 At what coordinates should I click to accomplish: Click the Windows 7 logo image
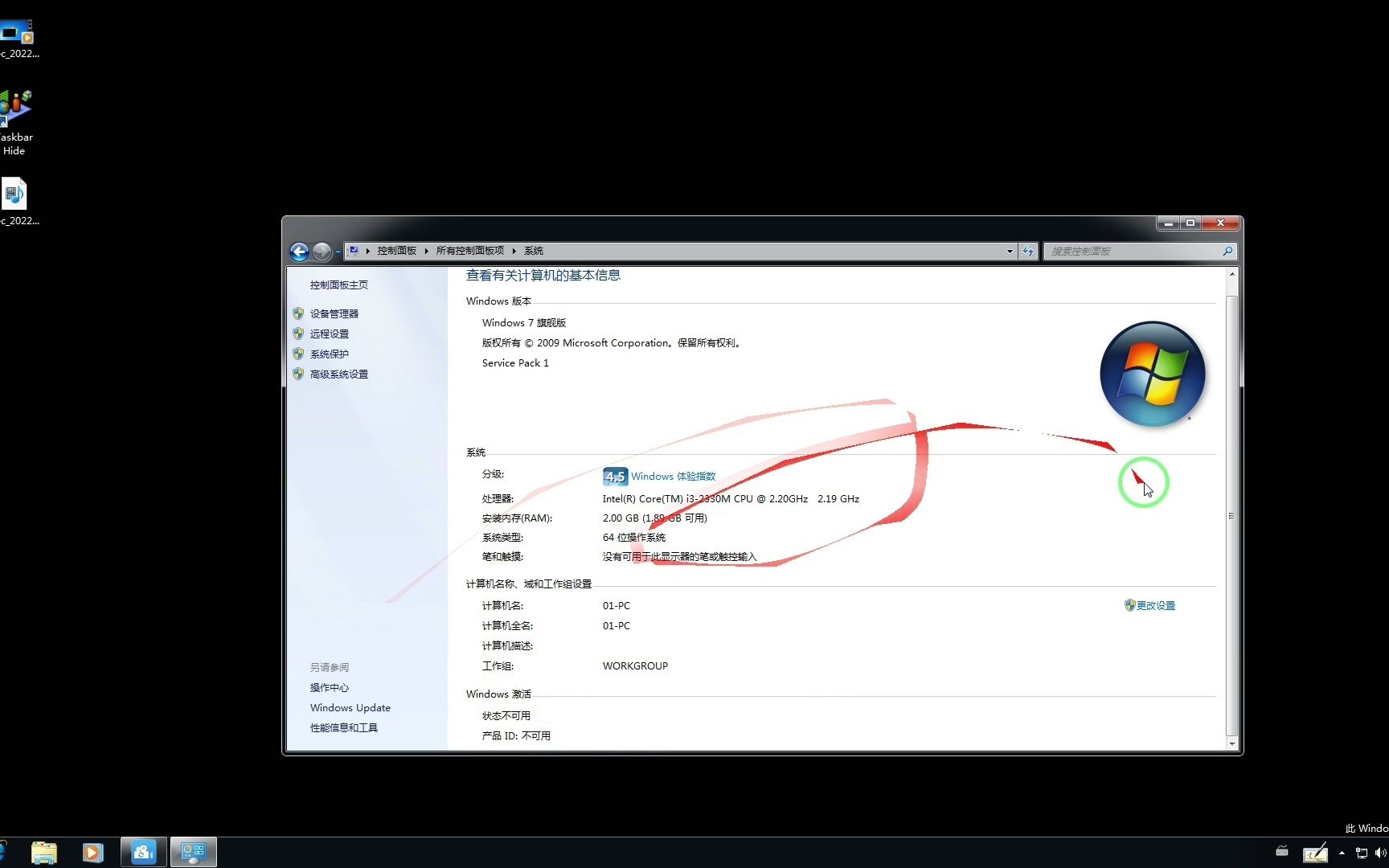coord(1153,374)
